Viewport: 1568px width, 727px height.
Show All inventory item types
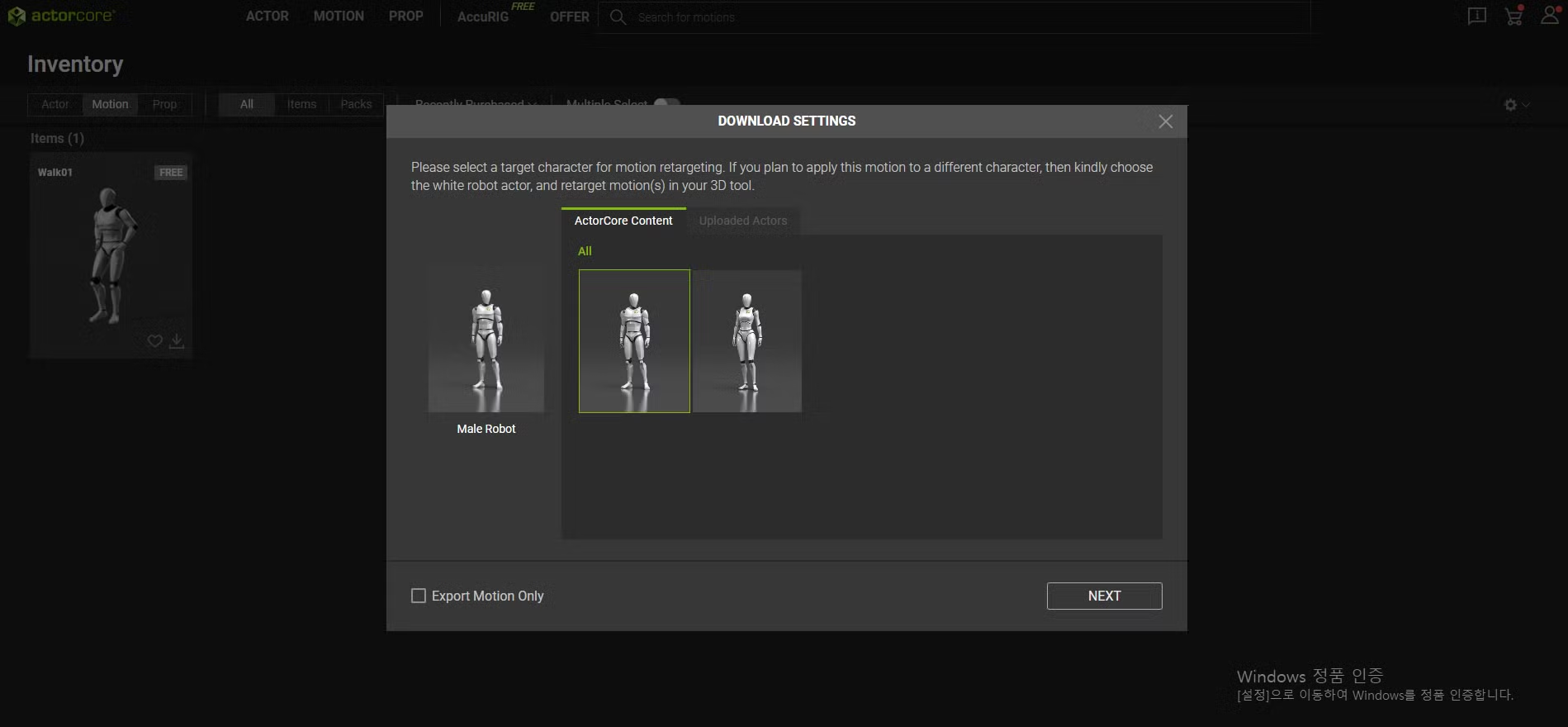tap(246, 104)
